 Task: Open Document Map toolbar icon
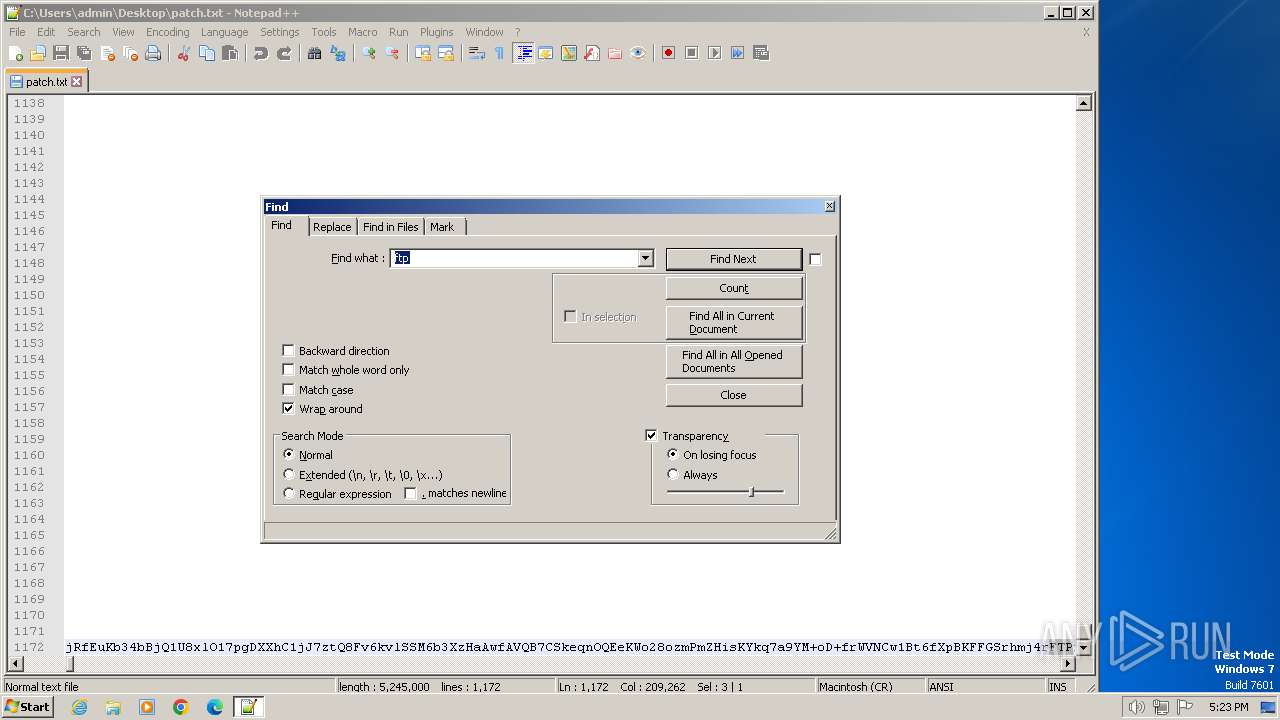click(x=569, y=53)
